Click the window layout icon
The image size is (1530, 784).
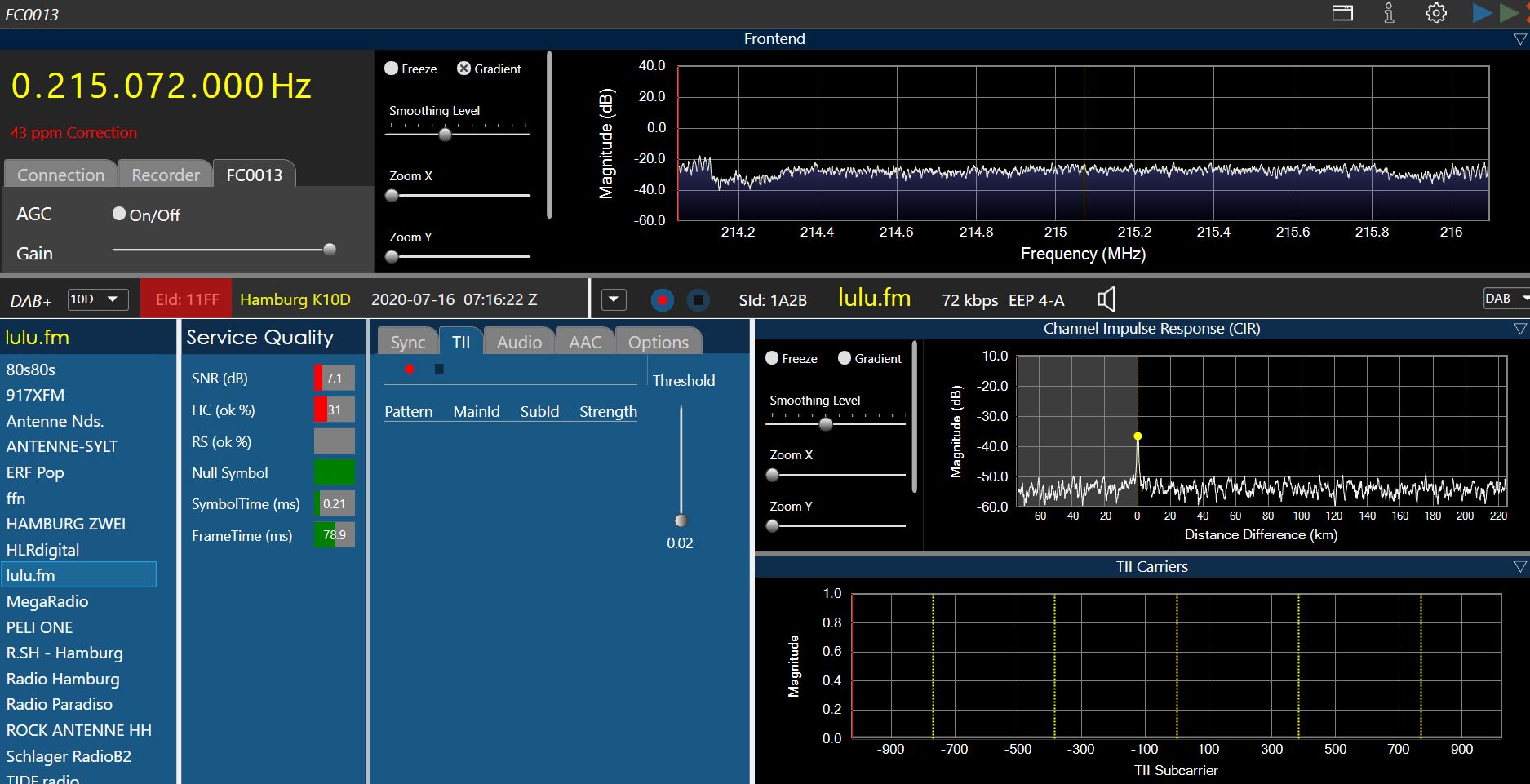click(1342, 13)
